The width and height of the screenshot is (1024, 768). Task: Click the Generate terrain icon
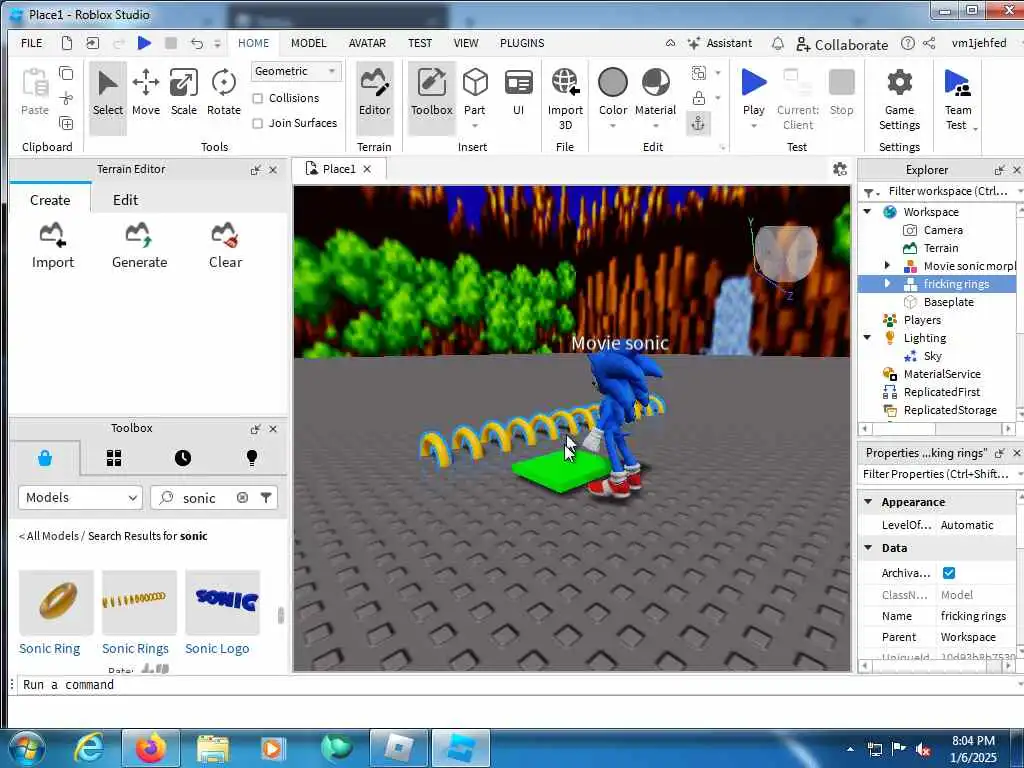pos(139,246)
